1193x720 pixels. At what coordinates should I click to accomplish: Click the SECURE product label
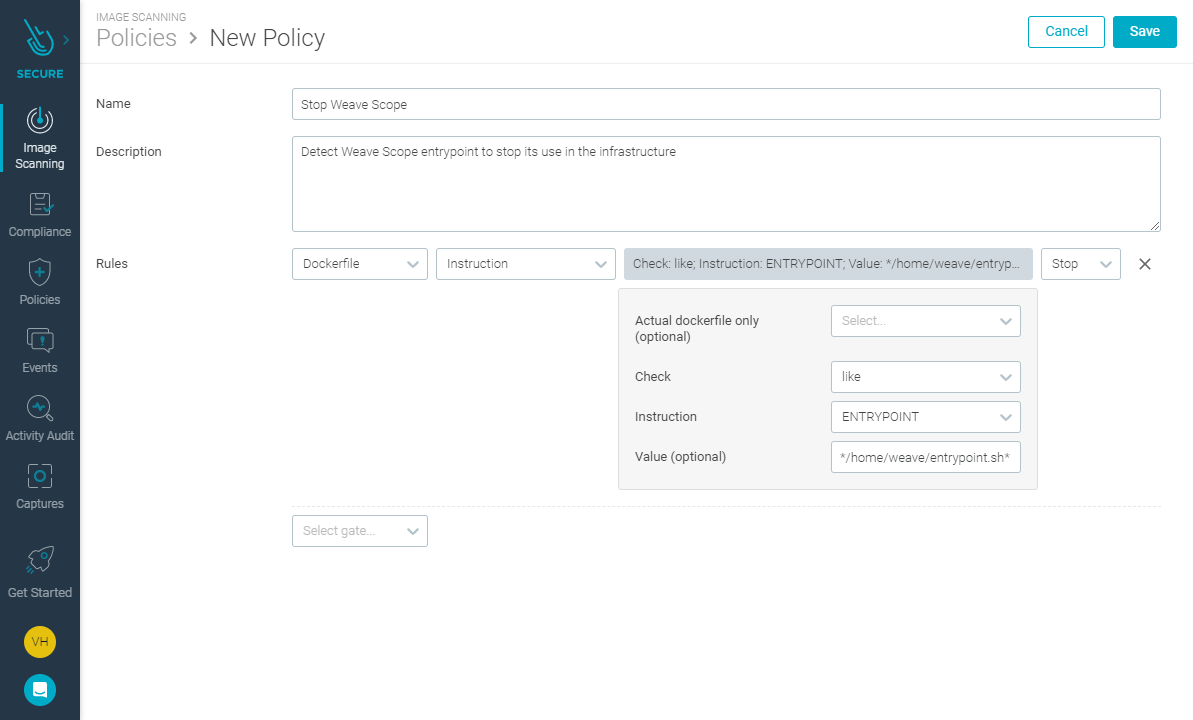pos(40,74)
